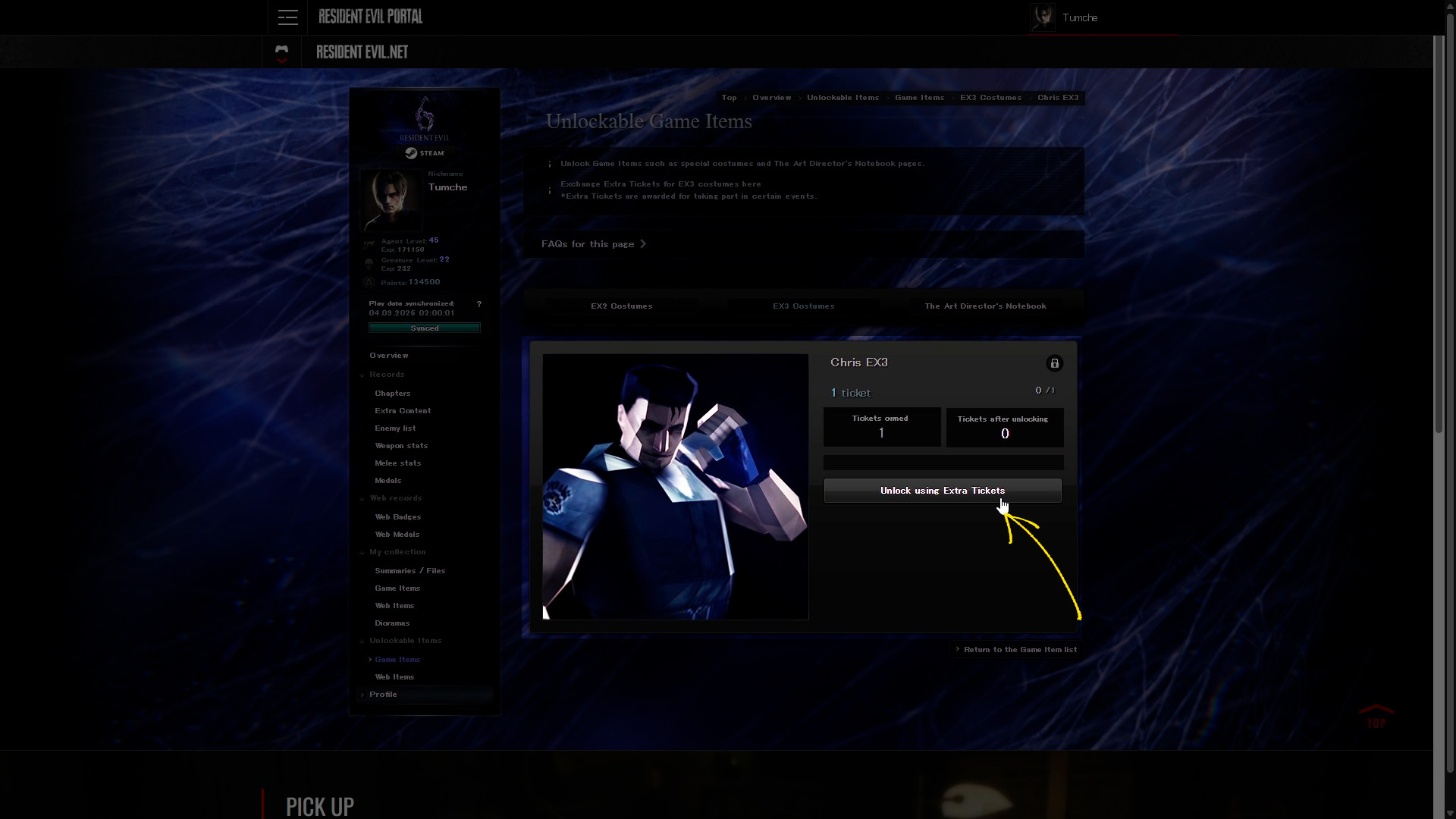Open Medals records
This screenshot has height=819, width=1456.
click(x=388, y=481)
